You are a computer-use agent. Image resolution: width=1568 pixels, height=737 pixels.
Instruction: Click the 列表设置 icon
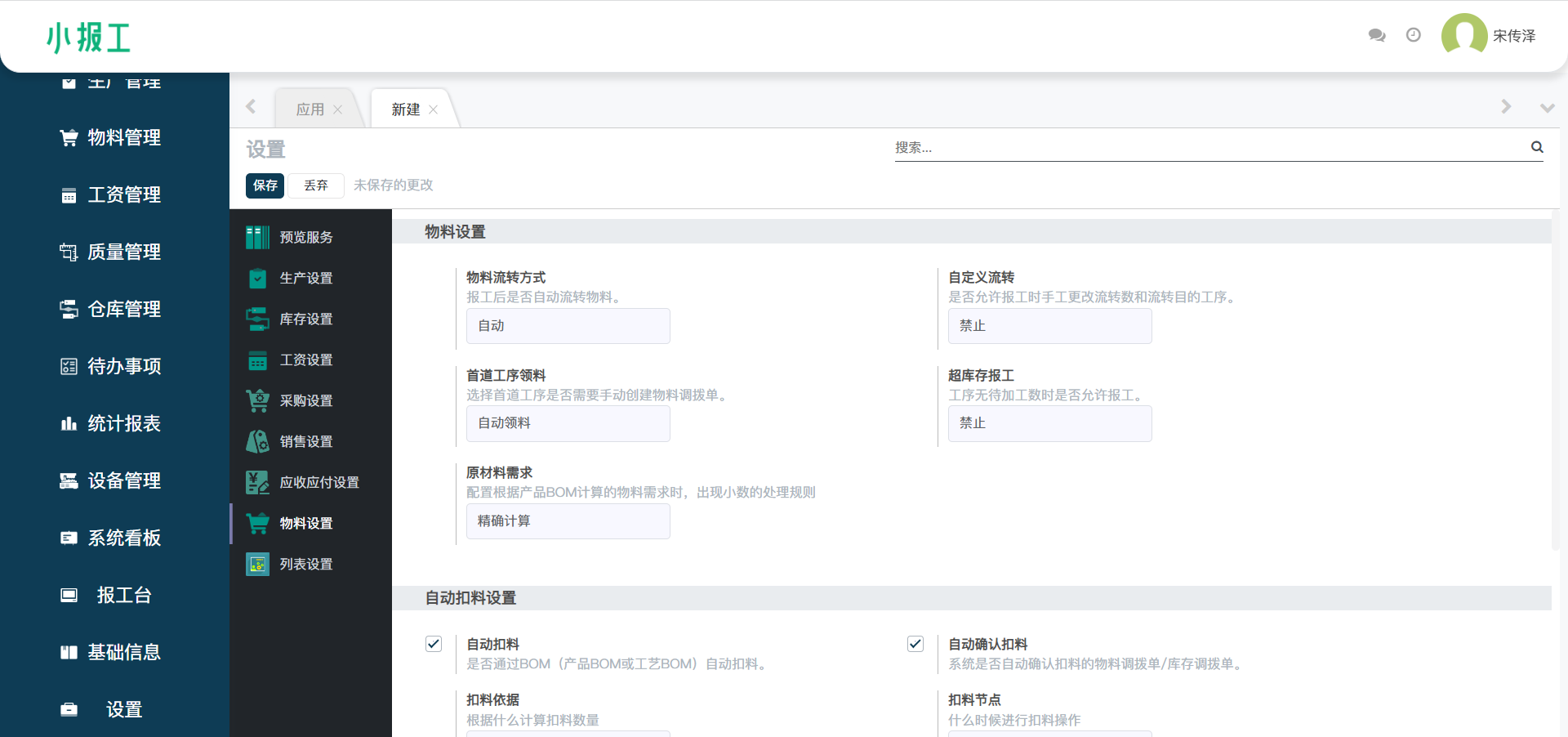click(x=258, y=564)
